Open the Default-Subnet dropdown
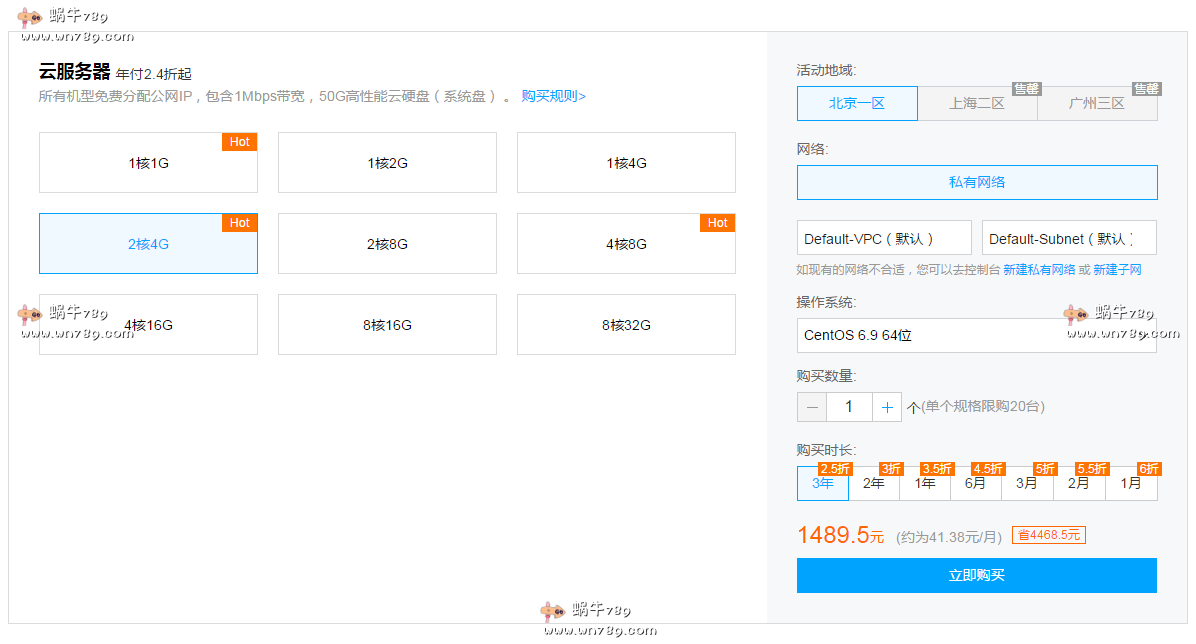 tap(1069, 239)
